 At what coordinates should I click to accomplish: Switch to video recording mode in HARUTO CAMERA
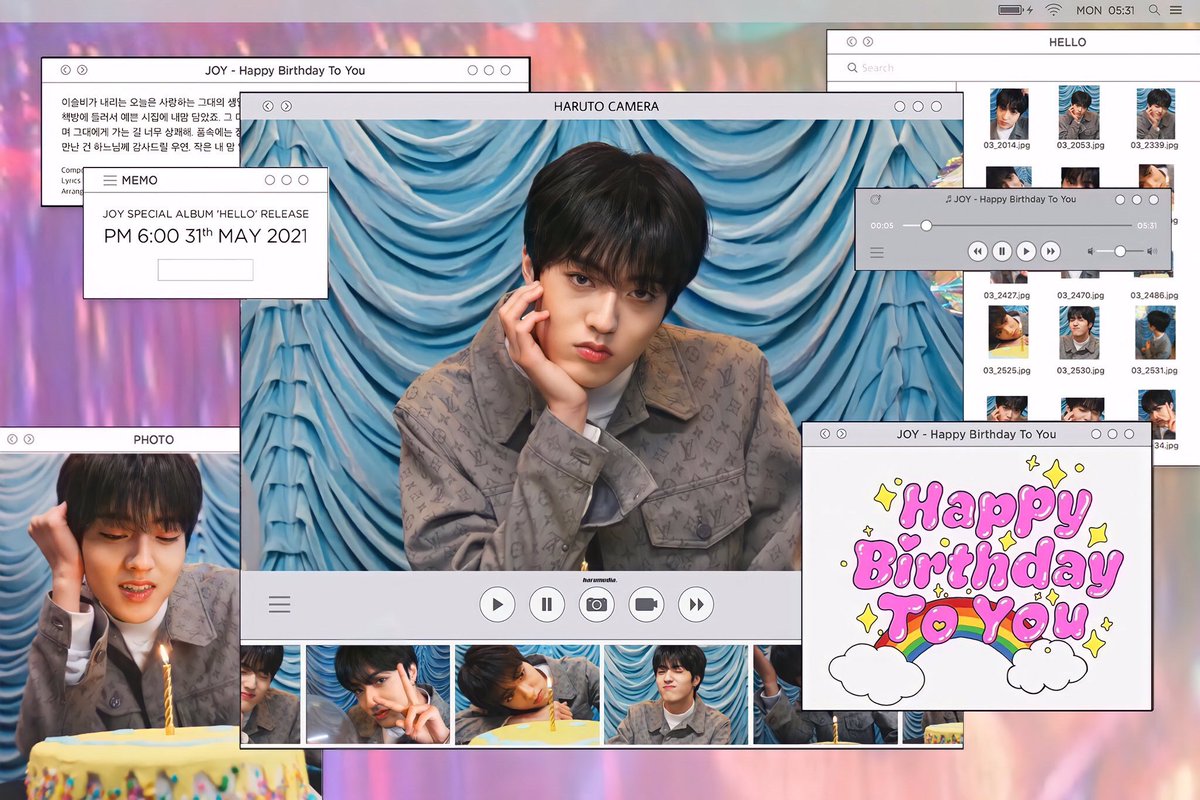646,604
